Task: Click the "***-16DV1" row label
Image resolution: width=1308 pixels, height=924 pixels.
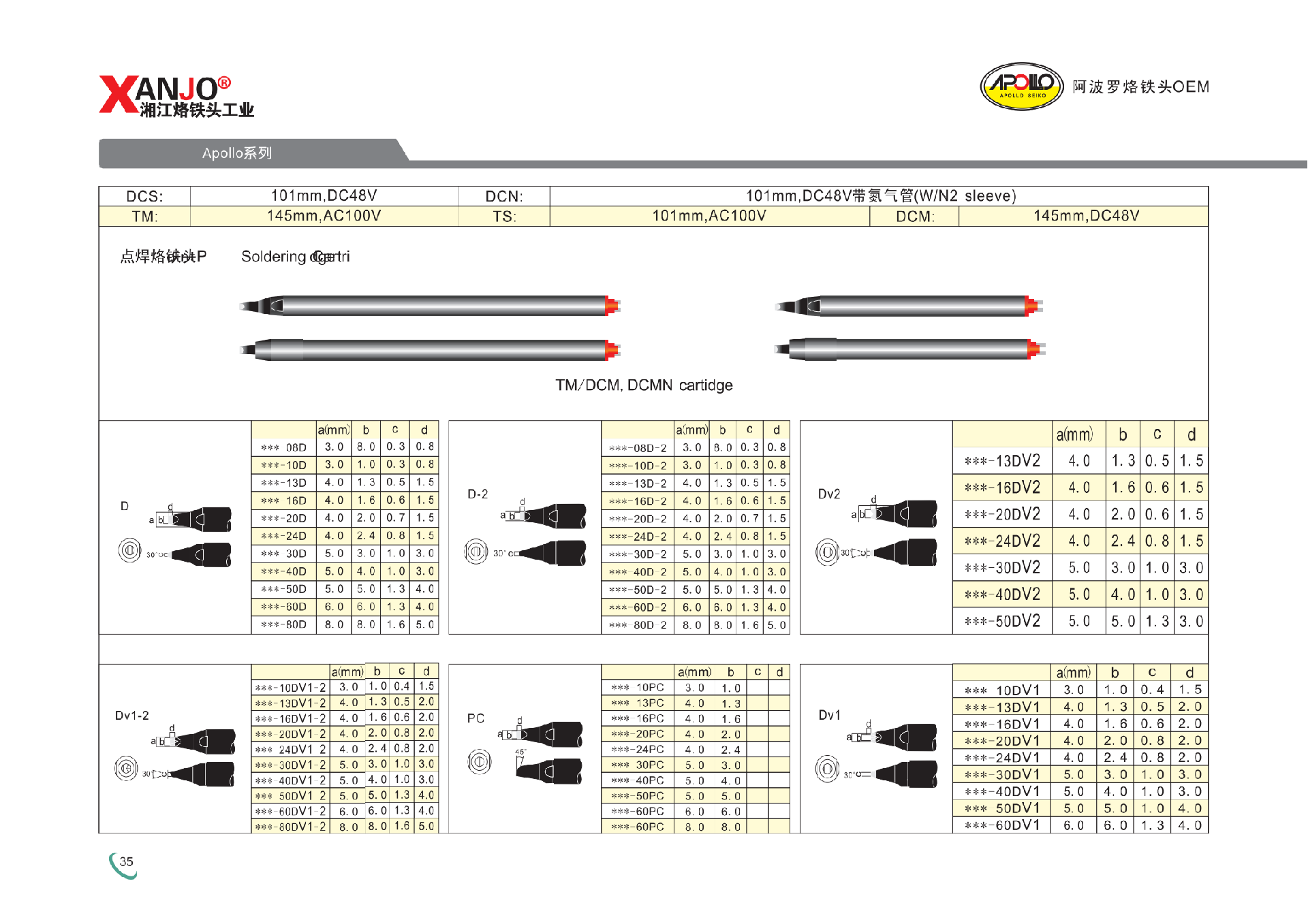Action: pos(1002,724)
